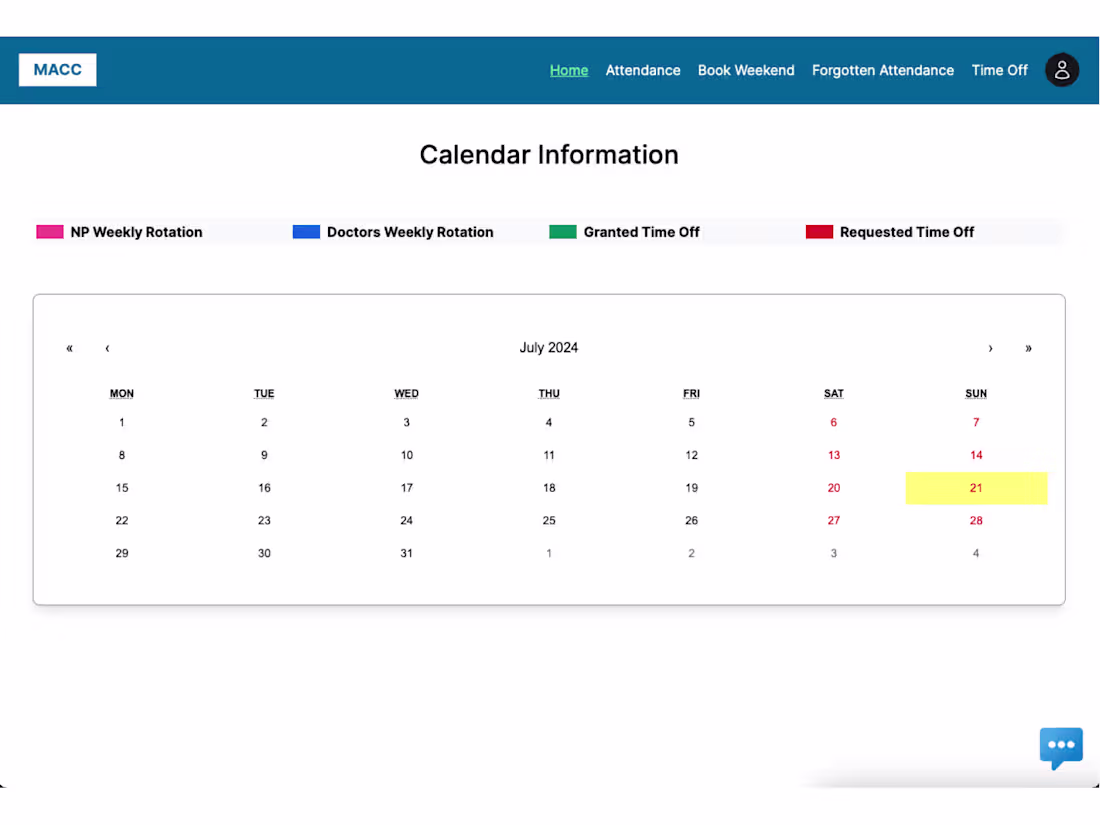This screenshot has width=1100, height=825.
Task: Click the MACC logo
Action: point(57,70)
